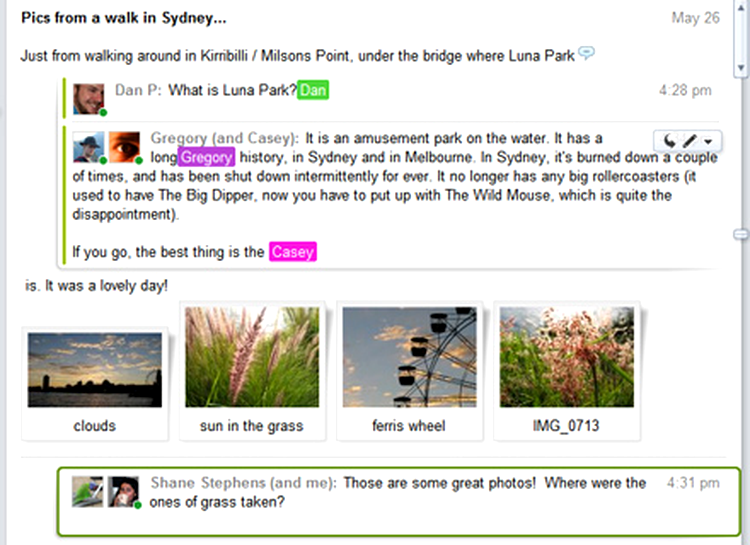Viewport: 750px width, 545px height.
Task: Click Casey's orange eye avatar
Action: [x=124, y=147]
